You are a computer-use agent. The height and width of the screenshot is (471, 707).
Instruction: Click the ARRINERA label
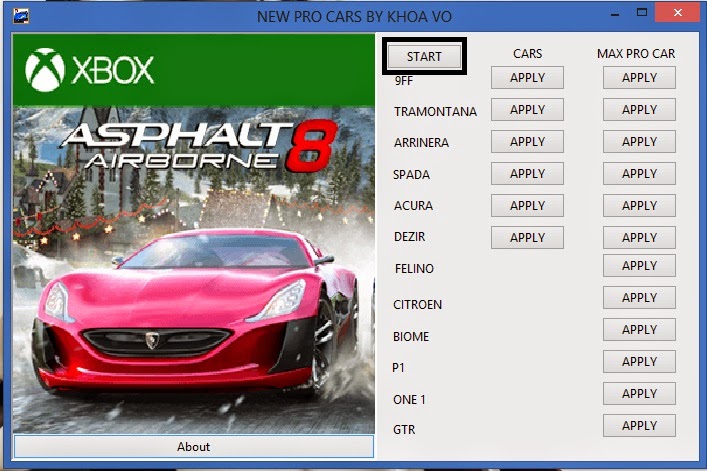click(421, 142)
